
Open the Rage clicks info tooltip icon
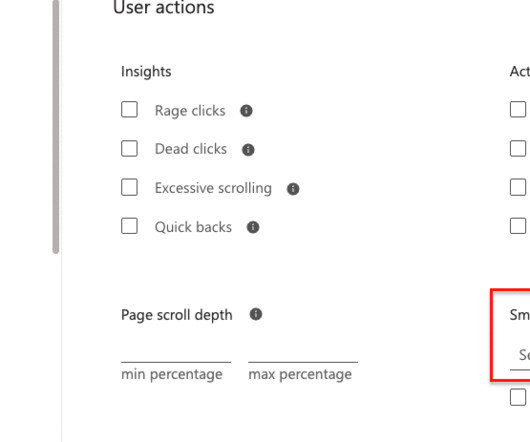246,110
